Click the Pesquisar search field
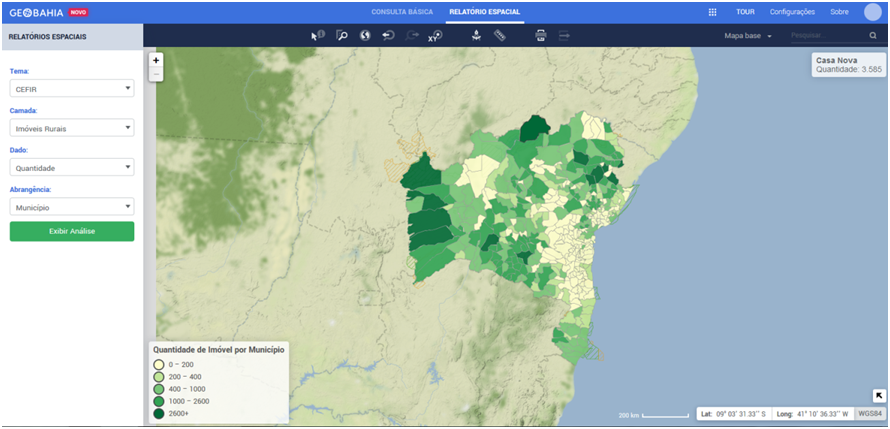 pyautogui.click(x=825, y=36)
